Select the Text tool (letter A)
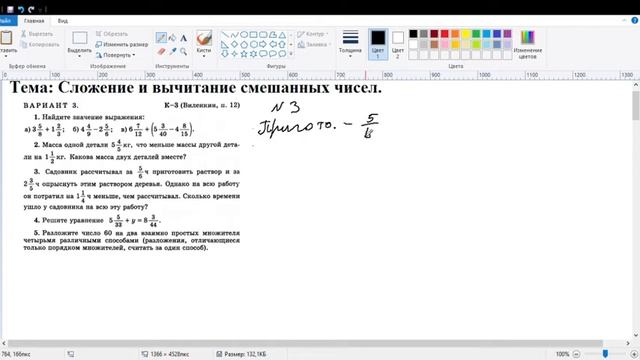This screenshot has width=640, height=360. pos(183,38)
